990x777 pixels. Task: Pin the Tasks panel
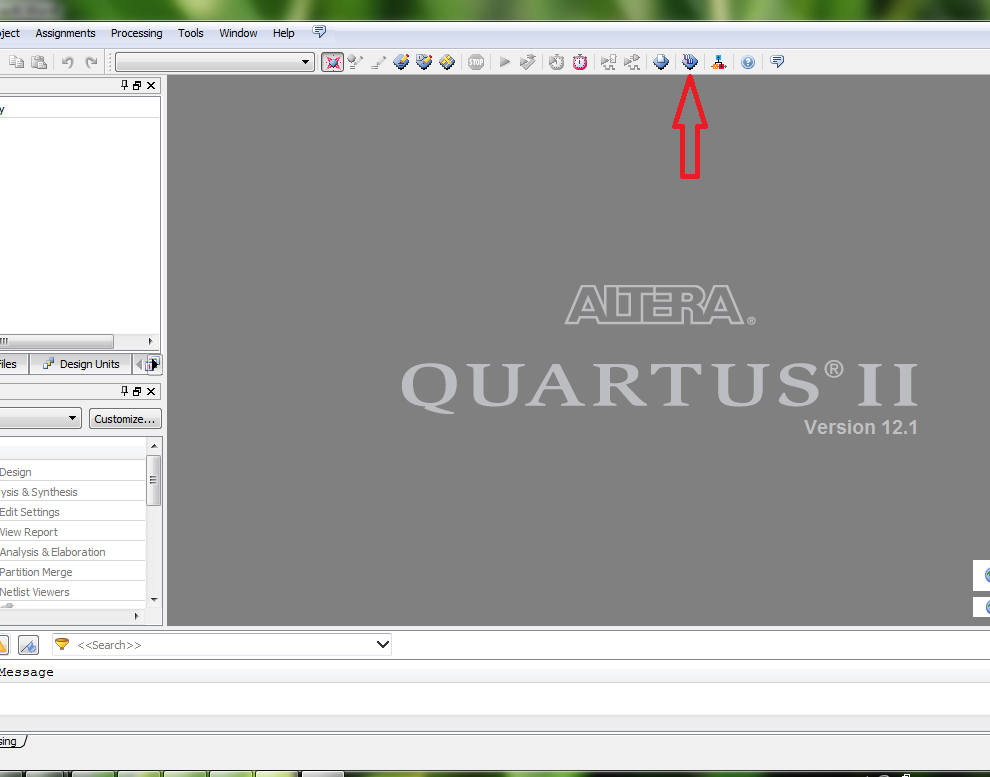pos(124,391)
